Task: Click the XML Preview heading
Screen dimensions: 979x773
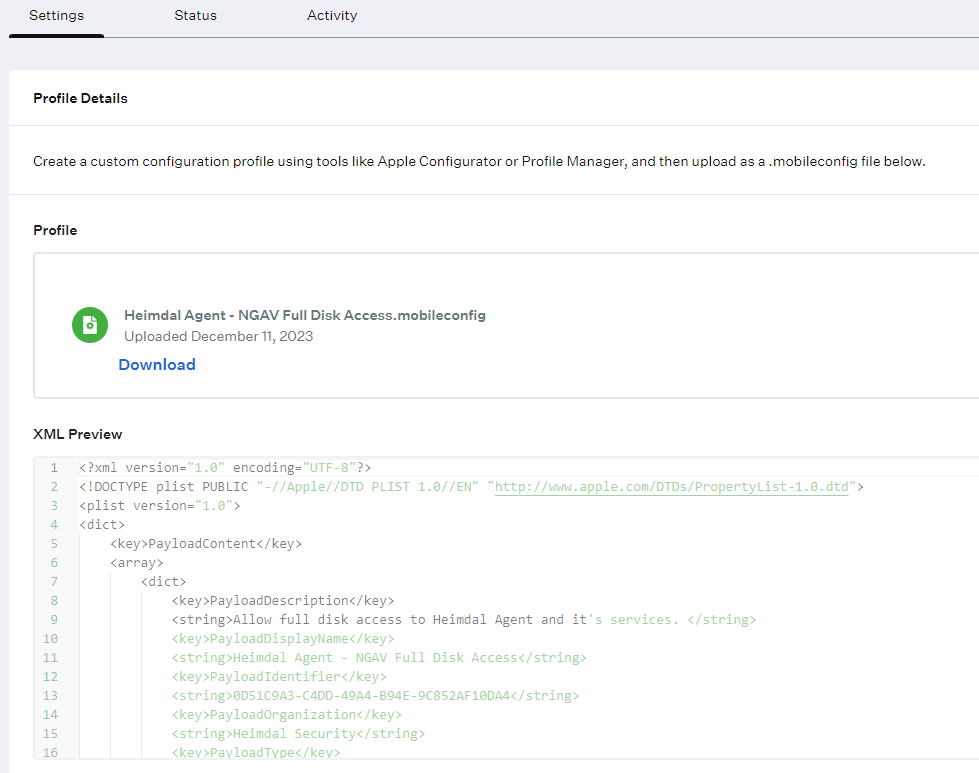Action: point(77,434)
